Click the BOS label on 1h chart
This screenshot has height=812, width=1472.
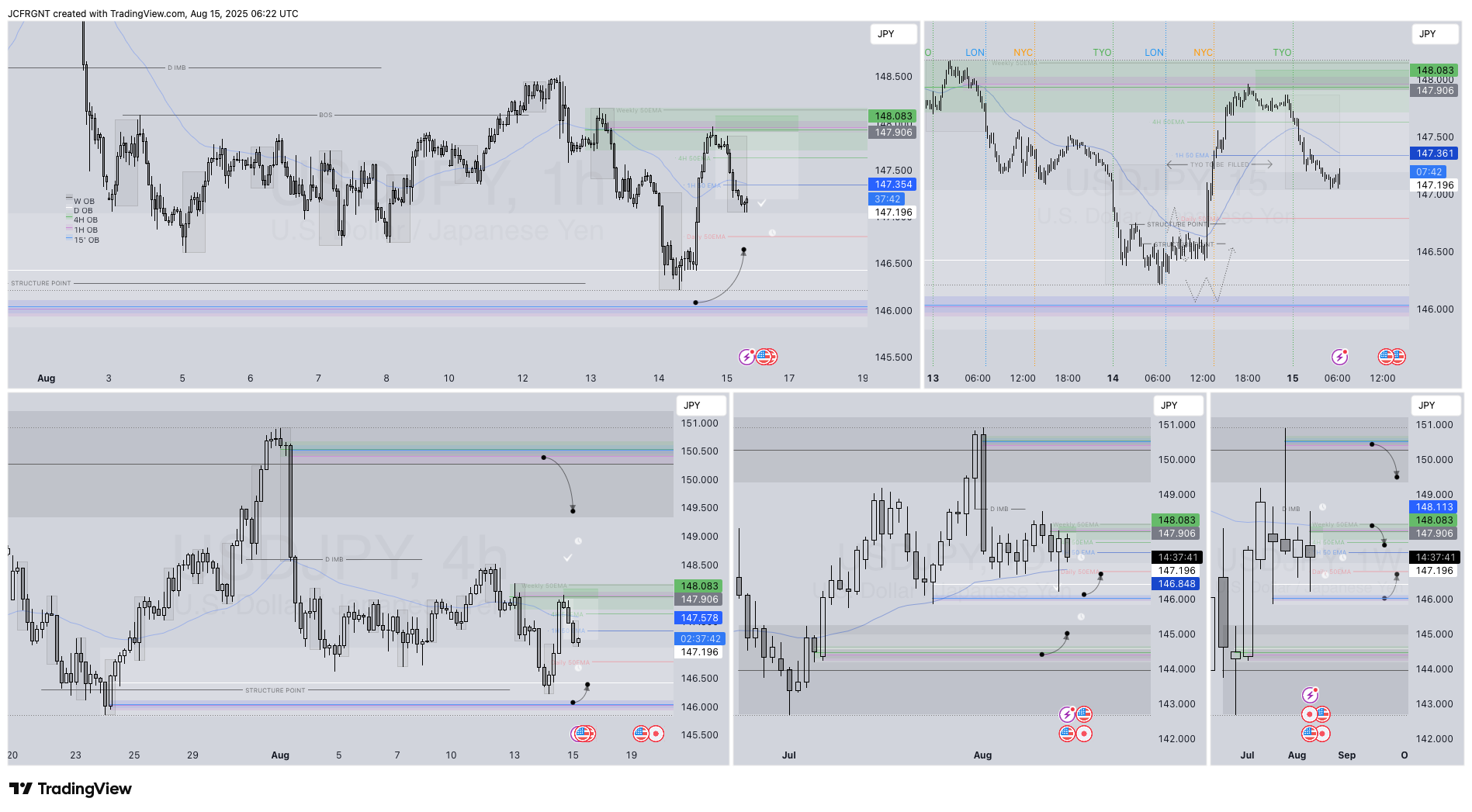pyautogui.click(x=326, y=115)
